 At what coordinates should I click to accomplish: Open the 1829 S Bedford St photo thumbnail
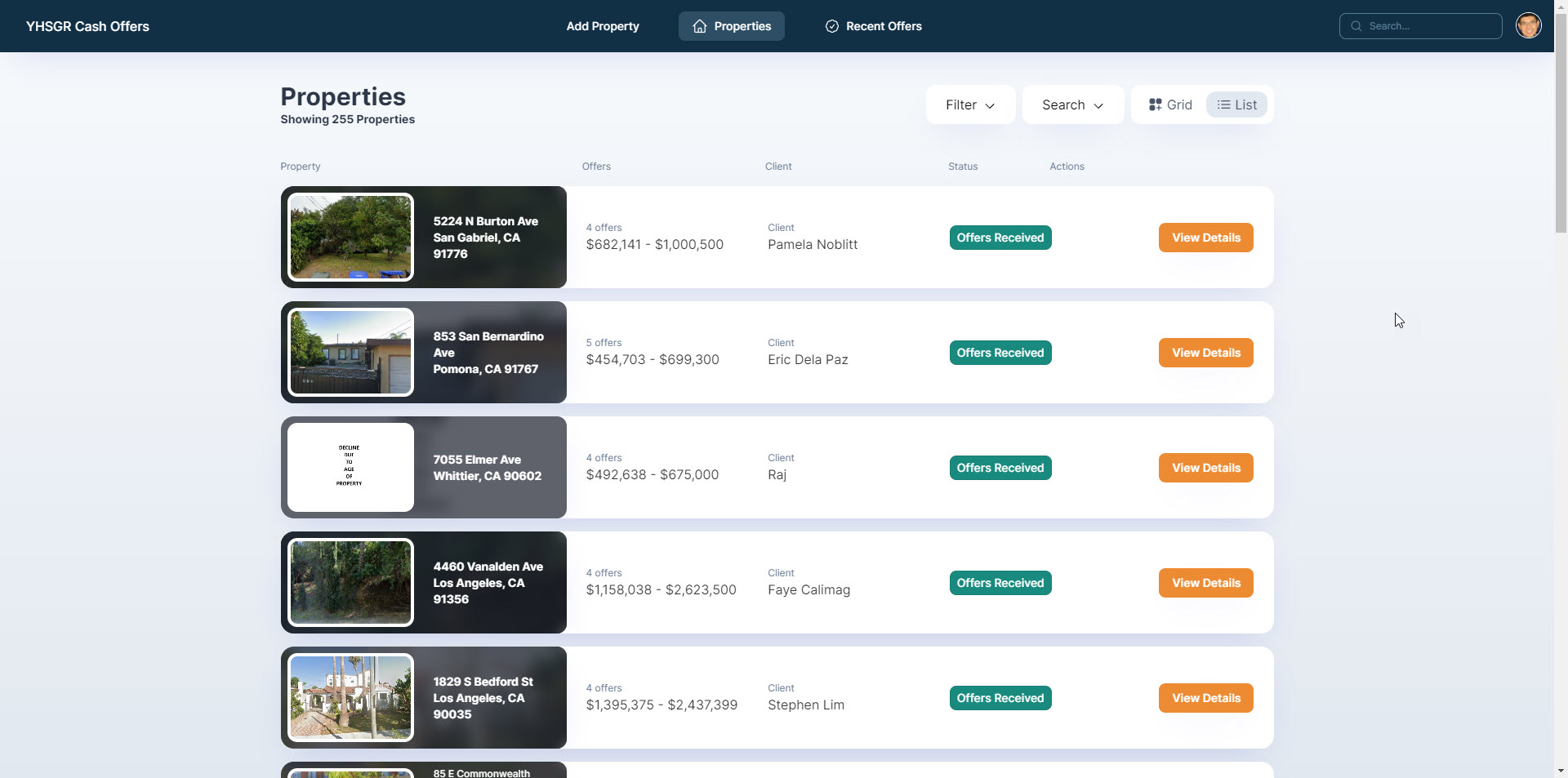pos(350,697)
